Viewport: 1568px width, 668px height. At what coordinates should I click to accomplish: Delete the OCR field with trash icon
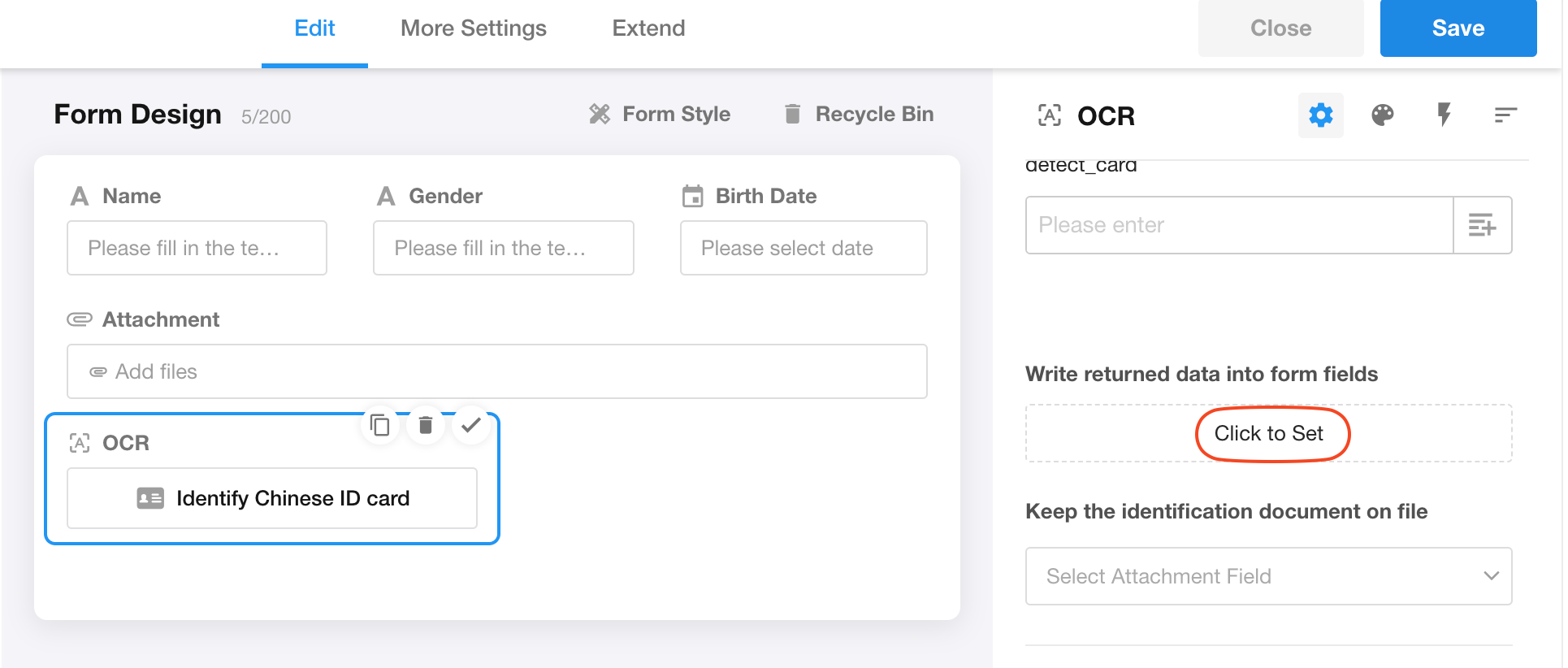426,425
